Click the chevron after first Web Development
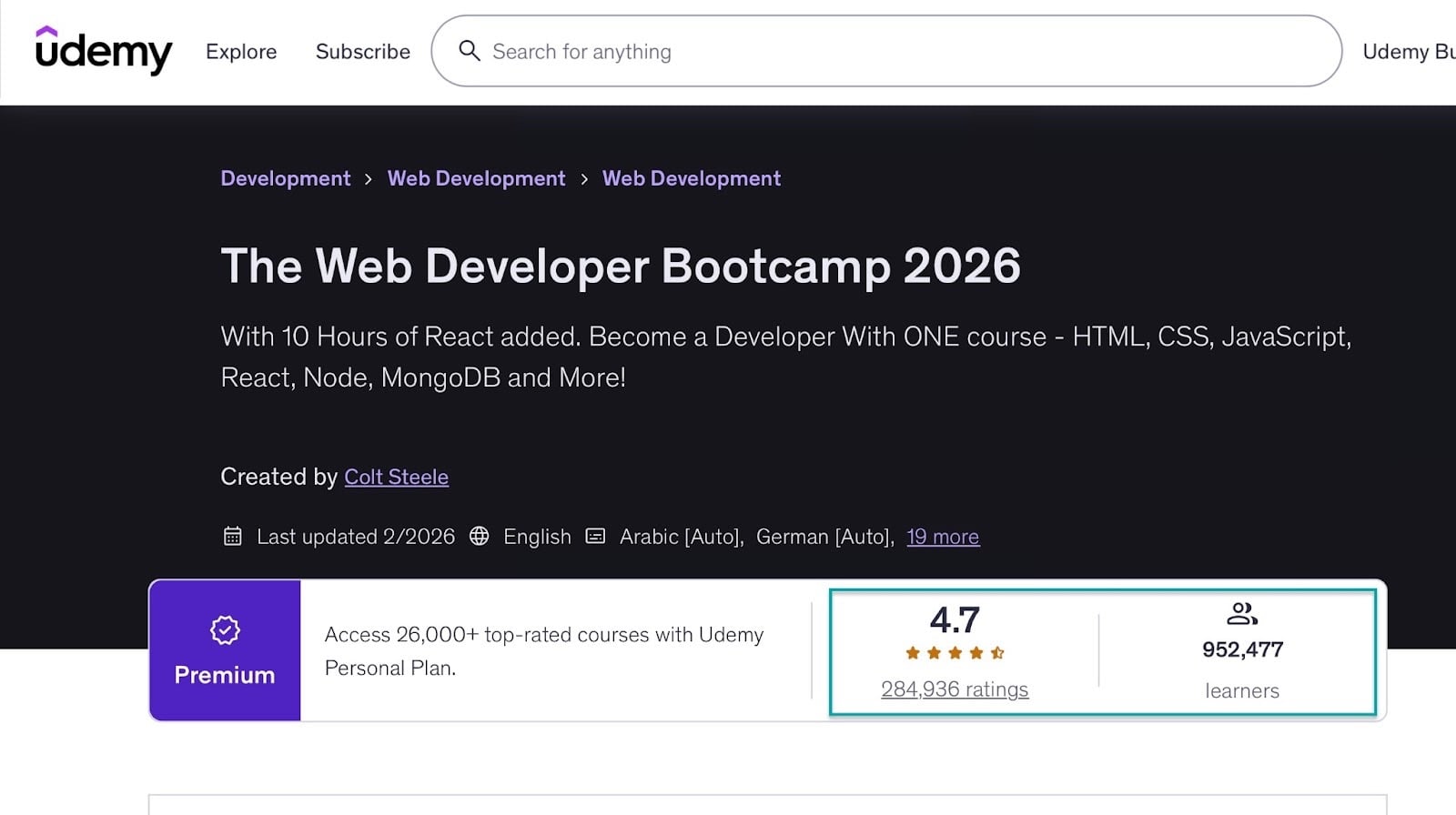The image size is (1456, 815). tap(584, 179)
